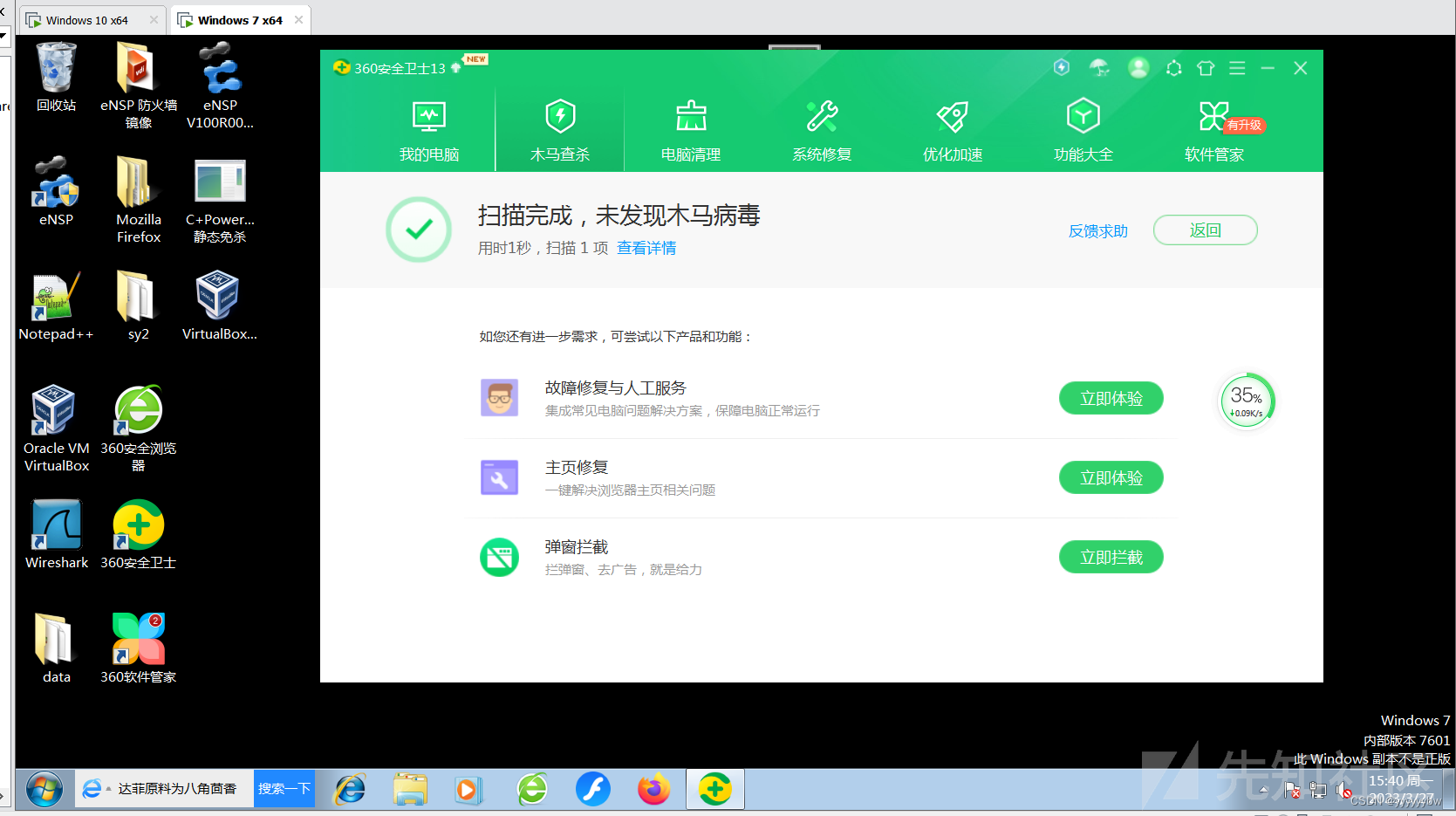Image resolution: width=1456 pixels, height=816 pixels.
Task: Open the user account avatar icon
Action: pos(1138,67)
